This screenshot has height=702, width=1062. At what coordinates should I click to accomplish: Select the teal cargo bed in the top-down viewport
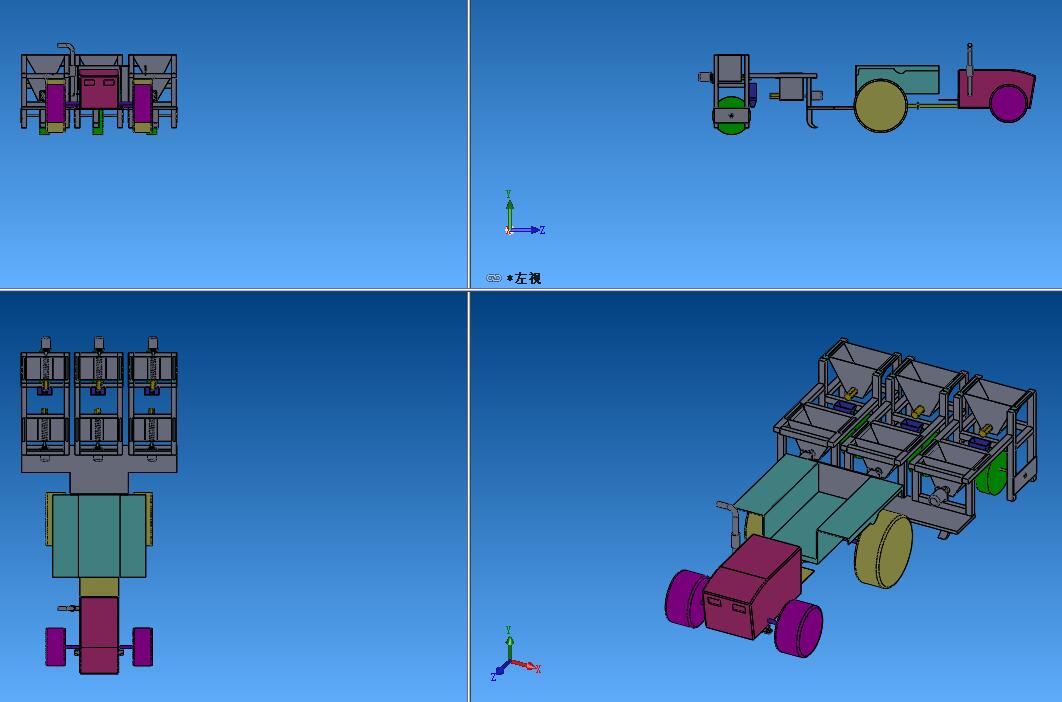(x=99, y=535)
